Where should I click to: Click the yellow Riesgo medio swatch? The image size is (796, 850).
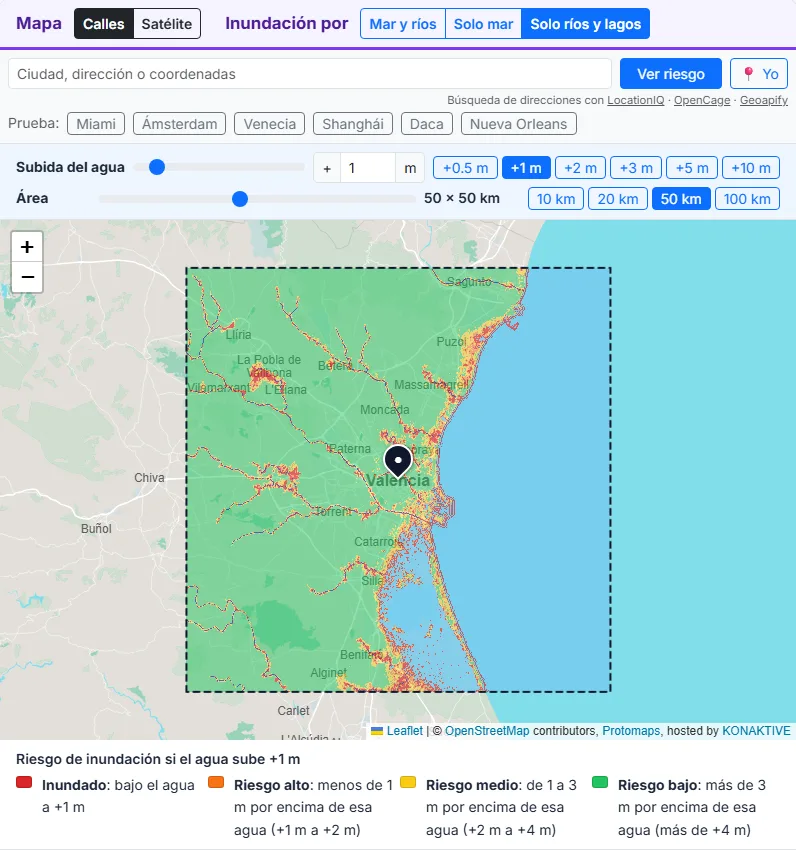pos(408,782)
